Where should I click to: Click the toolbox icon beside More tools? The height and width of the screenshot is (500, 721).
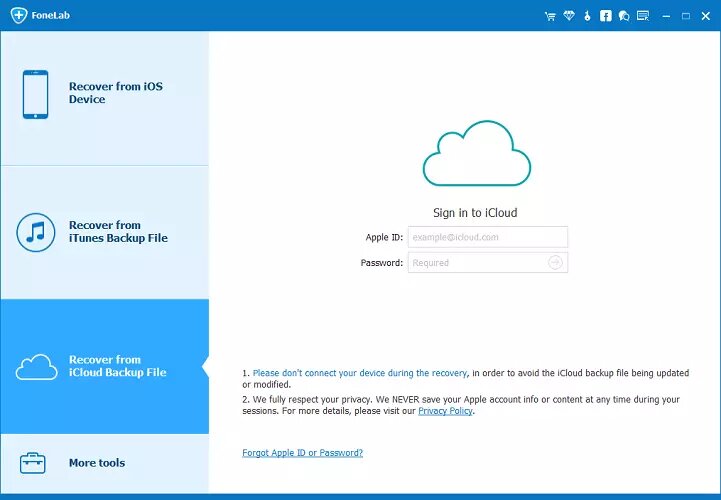[33, 463]
